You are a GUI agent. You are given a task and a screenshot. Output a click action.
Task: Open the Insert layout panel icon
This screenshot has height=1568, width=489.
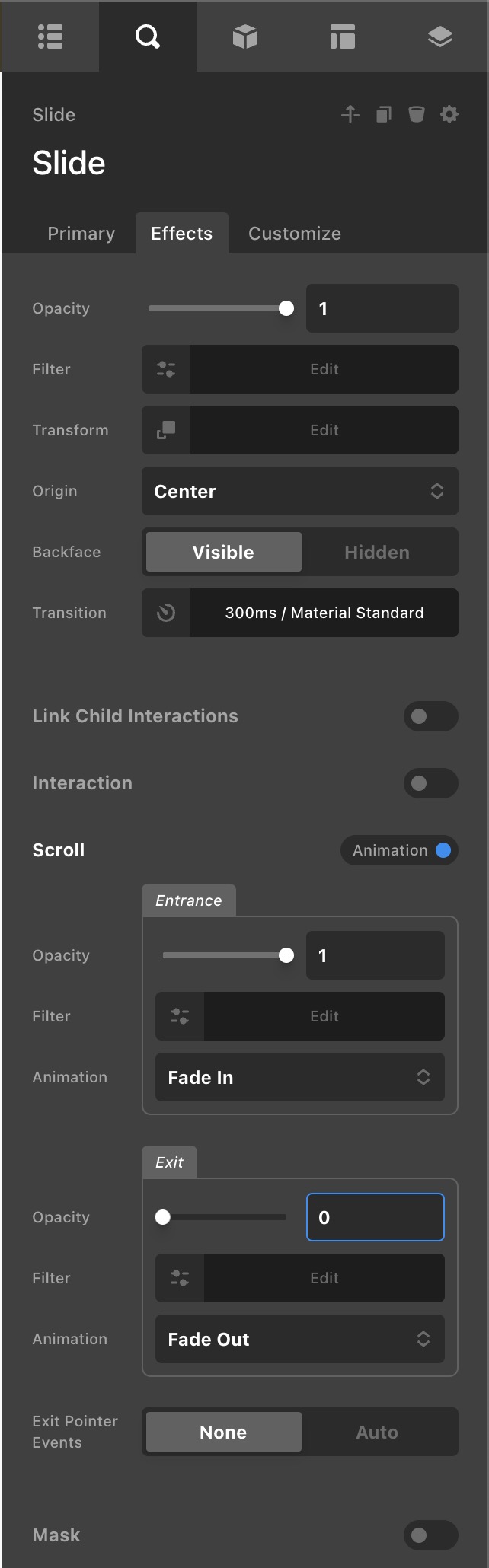tap(342, 36)
